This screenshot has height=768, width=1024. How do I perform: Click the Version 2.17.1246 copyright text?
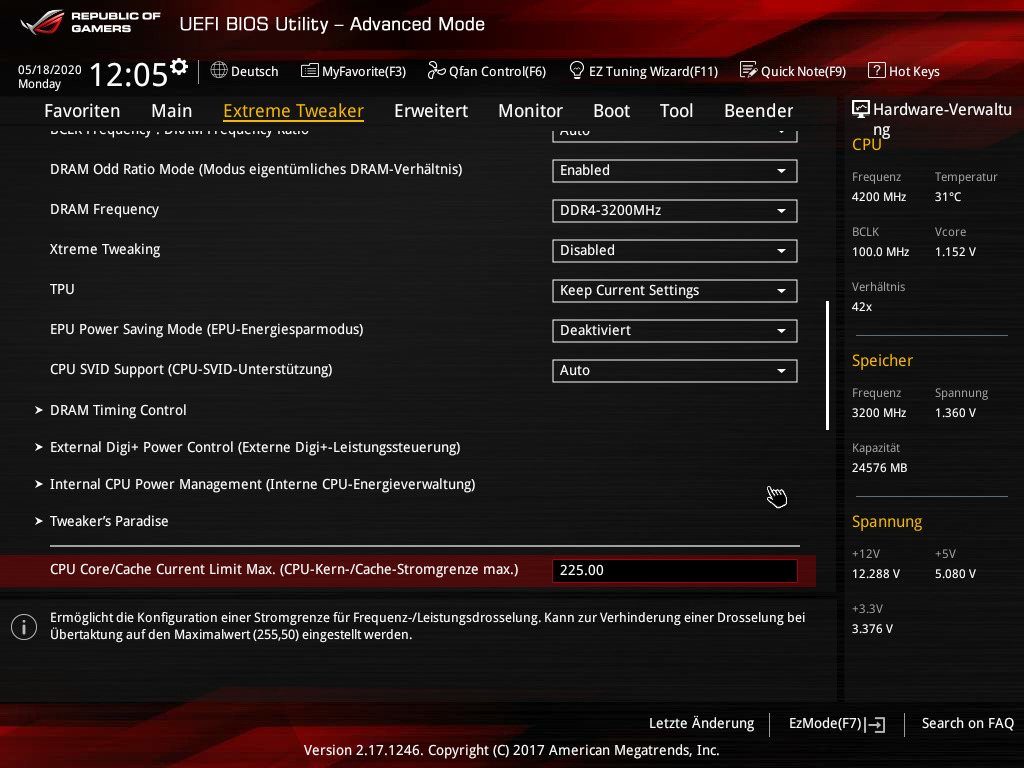coord(511,750)
